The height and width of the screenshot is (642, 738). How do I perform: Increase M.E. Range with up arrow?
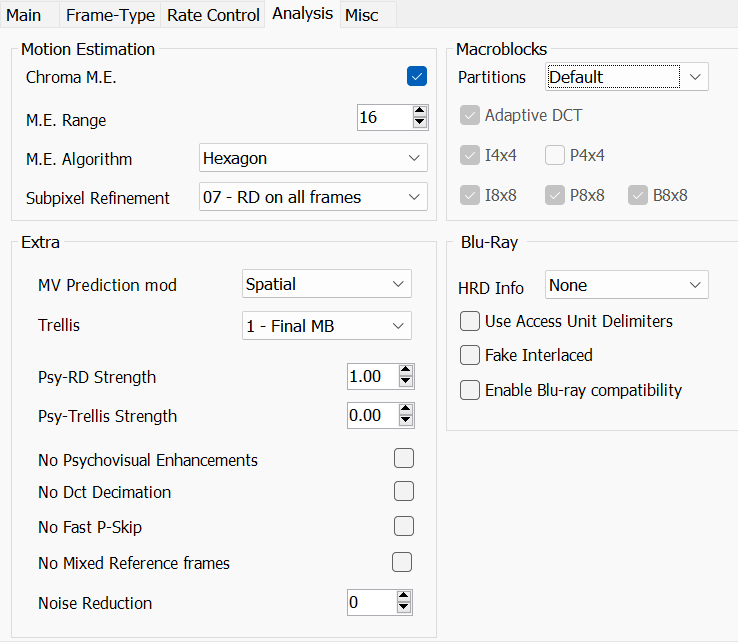click(x=420, y=112)
